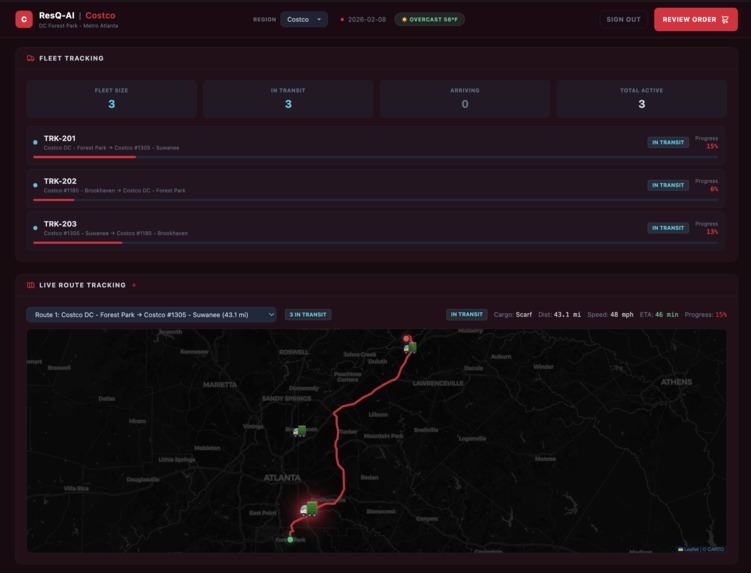Click the Fleet Tracking truck icon
The width and height of the screenshot is (751, 573).
click(x=31, y=58)
